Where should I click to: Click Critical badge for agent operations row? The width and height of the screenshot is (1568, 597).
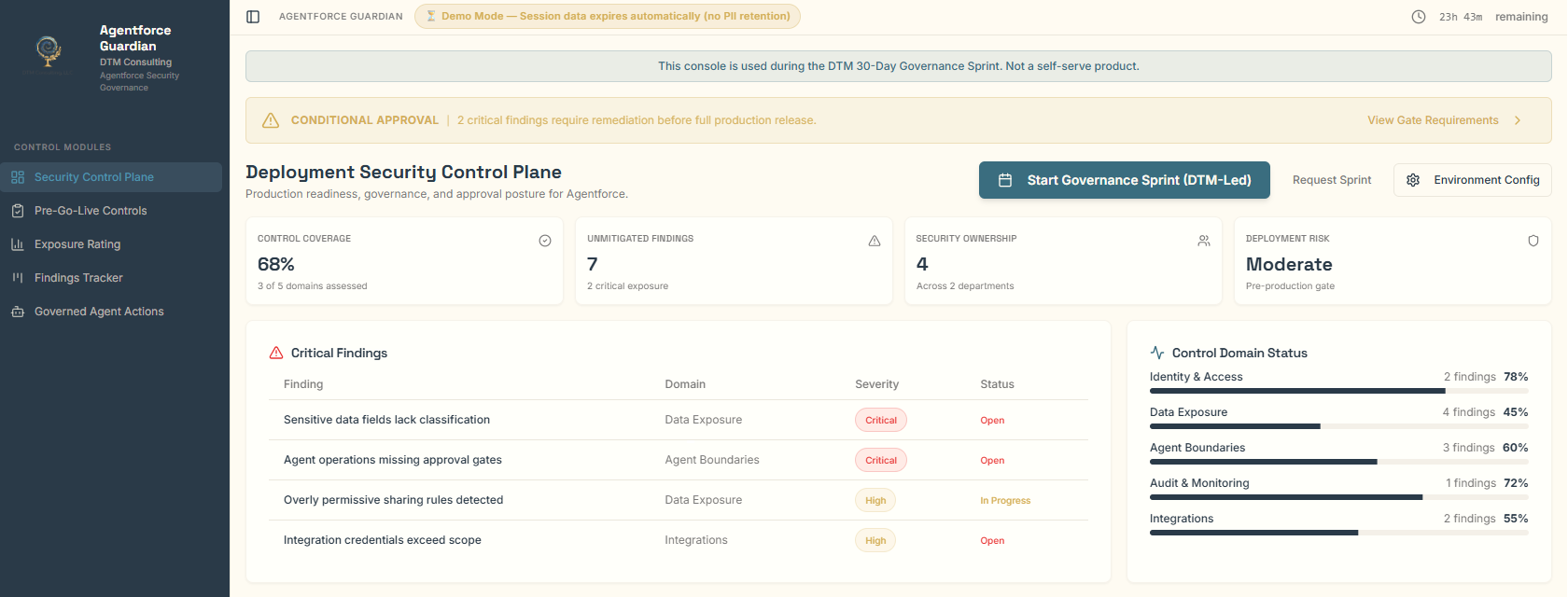(881, 460)
